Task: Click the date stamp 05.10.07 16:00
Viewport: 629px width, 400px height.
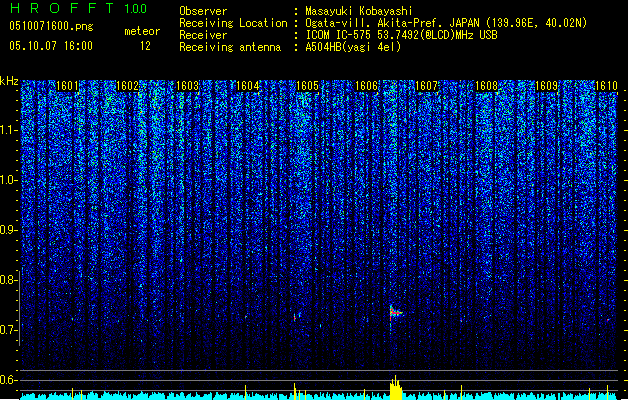Action: point(51,46)
